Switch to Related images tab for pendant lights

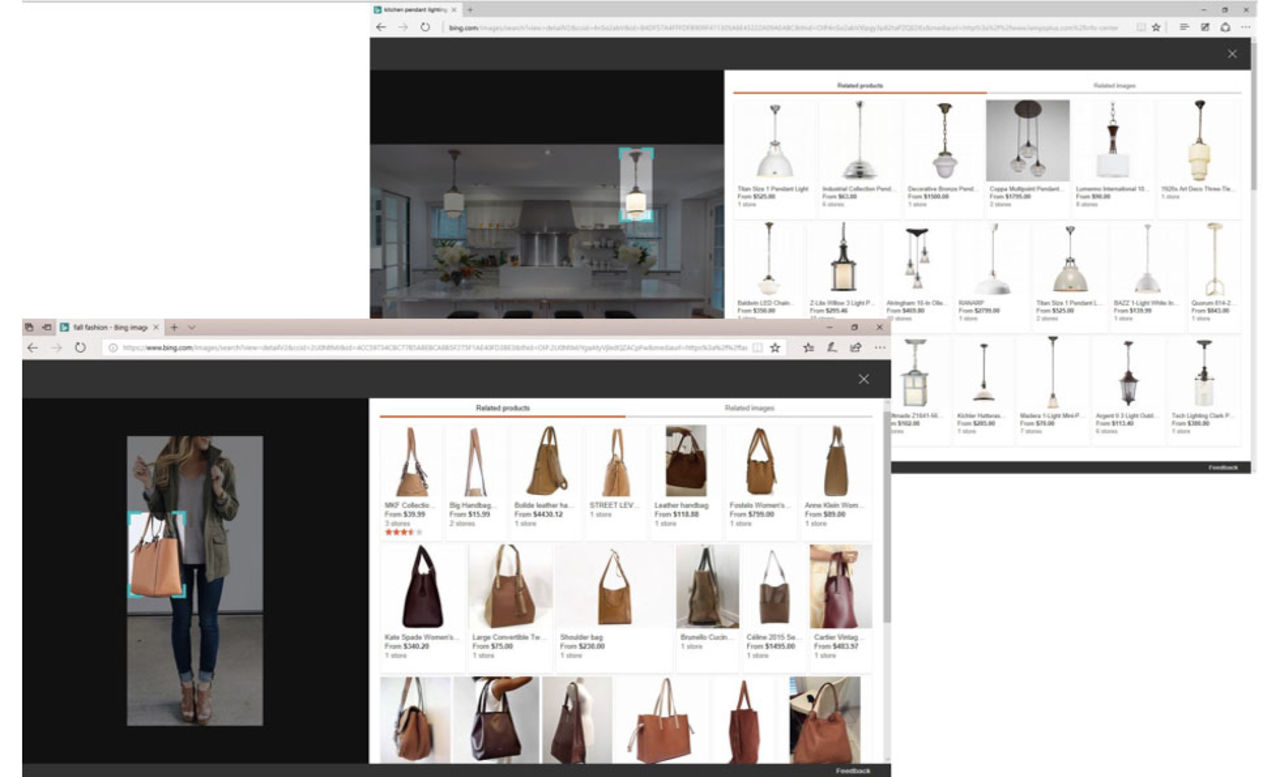tap(1114, 86)
